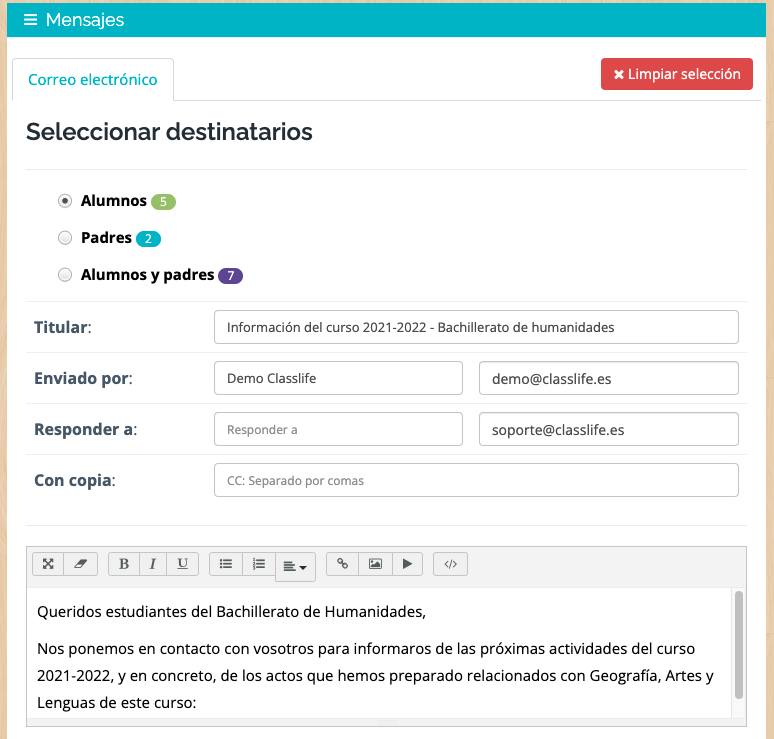Toggle fullscreen mode in the editor toolbar
The width and height of the screenshot is (774, 739).
coord(48,564)
